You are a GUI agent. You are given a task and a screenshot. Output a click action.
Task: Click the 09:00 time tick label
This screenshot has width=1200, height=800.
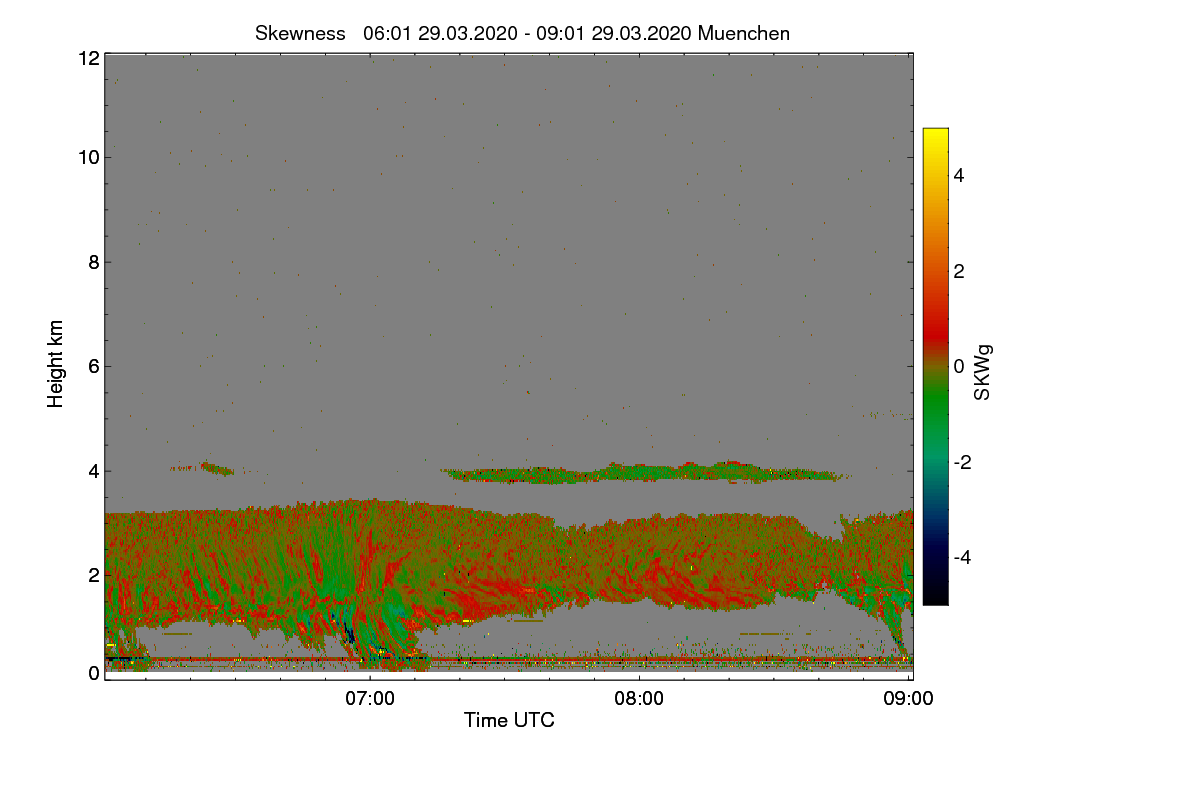point(909,699)
